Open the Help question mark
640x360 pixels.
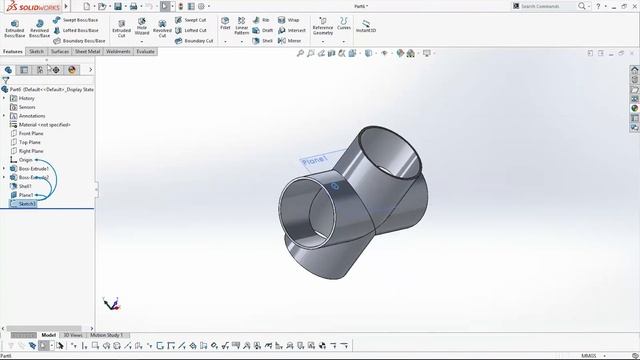click(598, 6)
